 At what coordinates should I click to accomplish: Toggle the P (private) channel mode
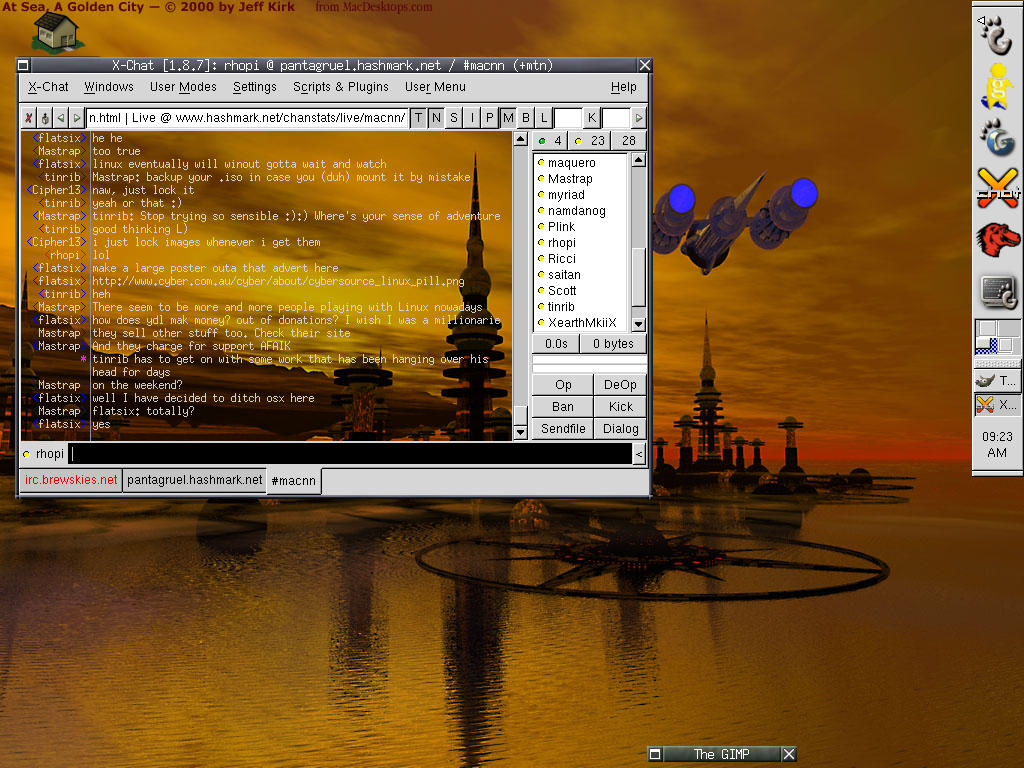click(x=490, y=118)
